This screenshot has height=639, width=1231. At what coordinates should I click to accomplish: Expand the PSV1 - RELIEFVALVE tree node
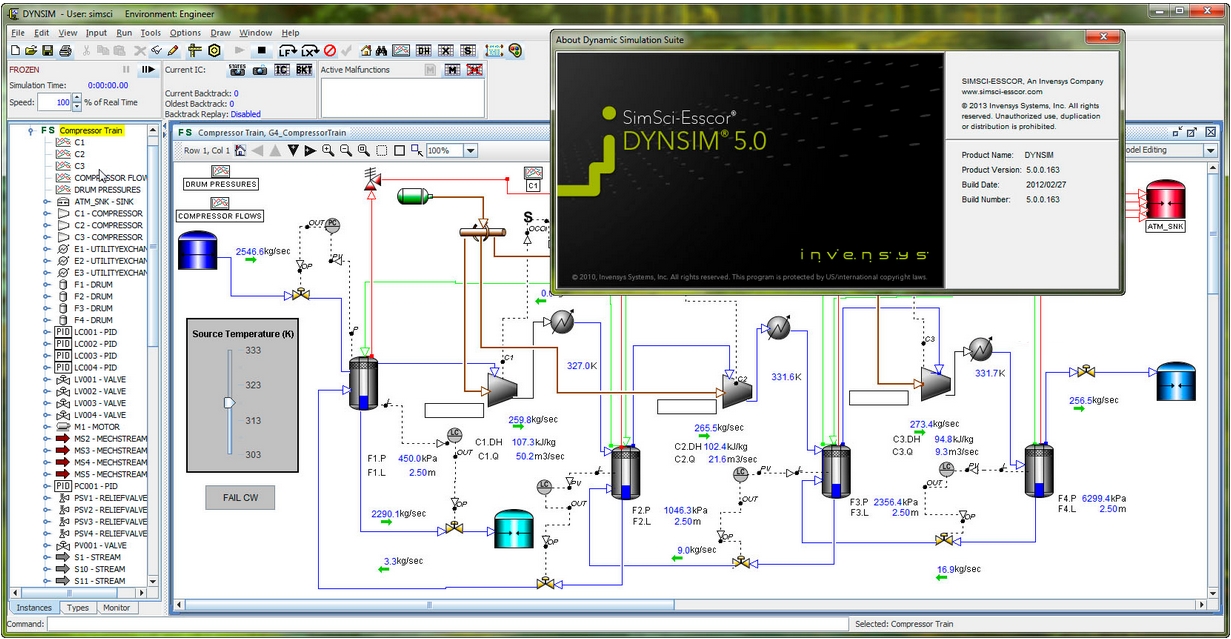(46, 498)
